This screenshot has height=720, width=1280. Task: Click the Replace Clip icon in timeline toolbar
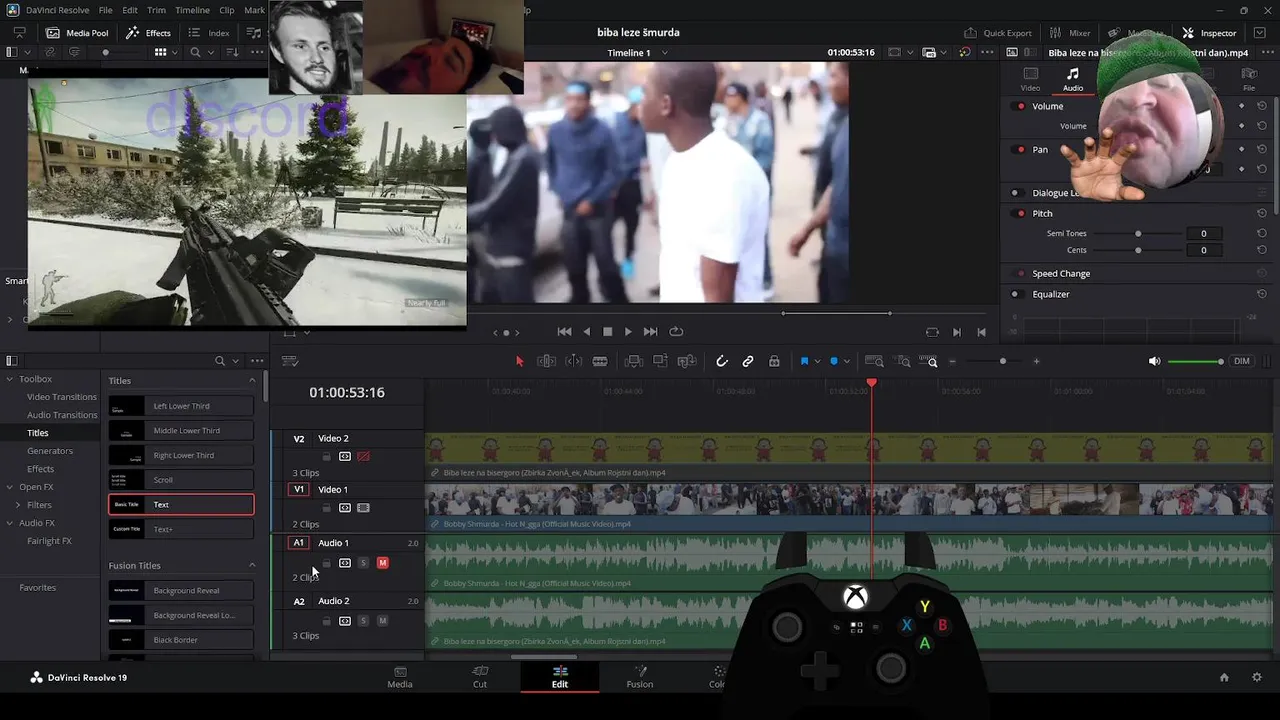click(687, 361)
